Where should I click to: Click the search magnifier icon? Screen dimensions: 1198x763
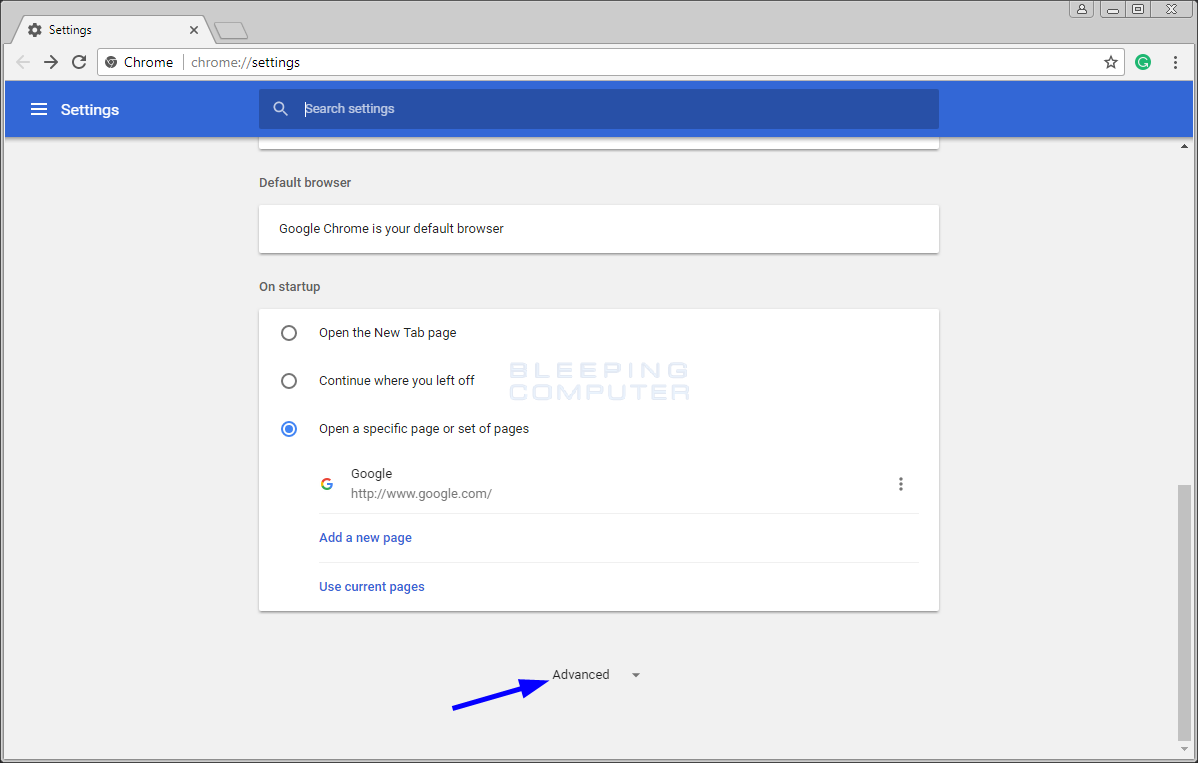pos(280,108)
